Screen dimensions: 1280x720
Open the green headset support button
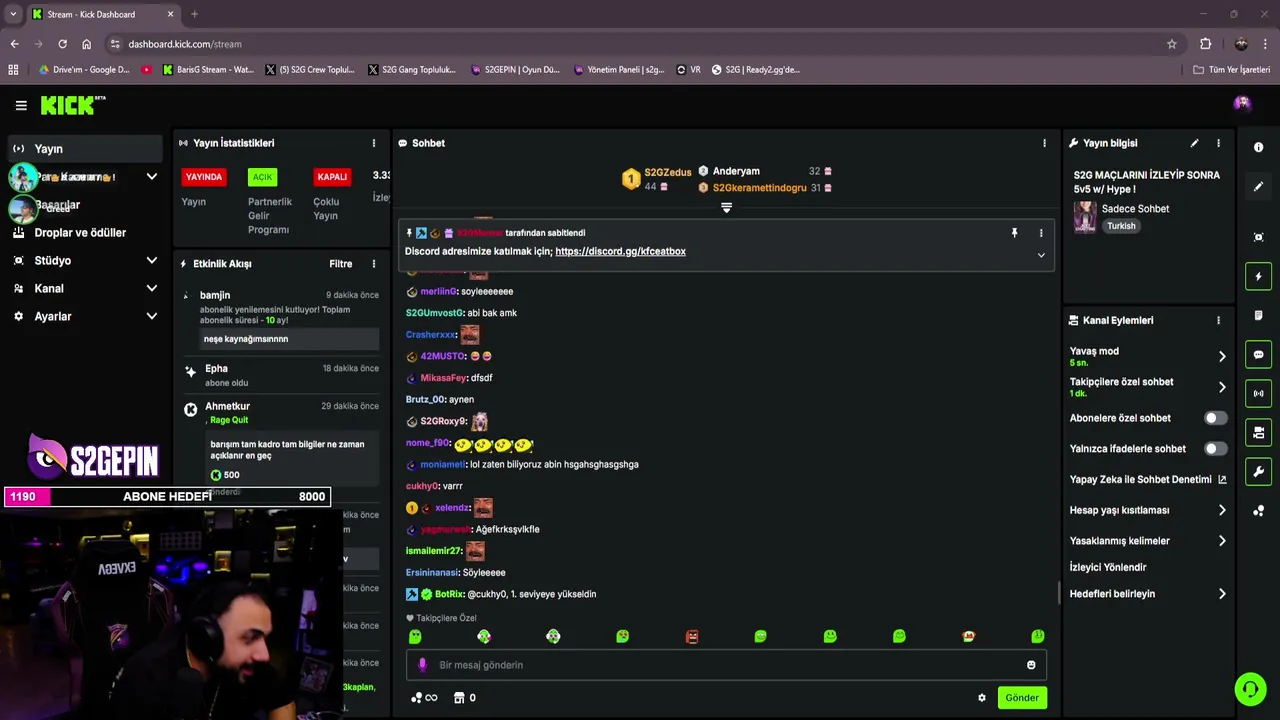(x=1249, y=689)
